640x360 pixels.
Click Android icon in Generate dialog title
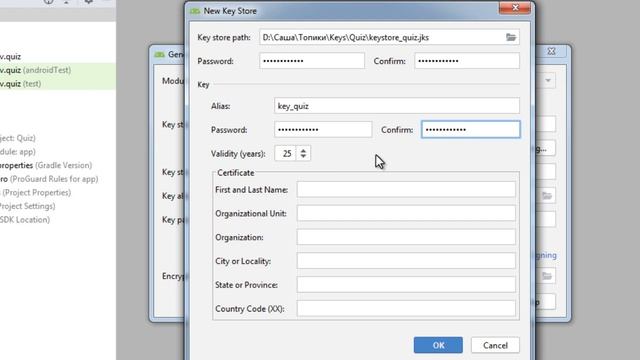(160, 54)
